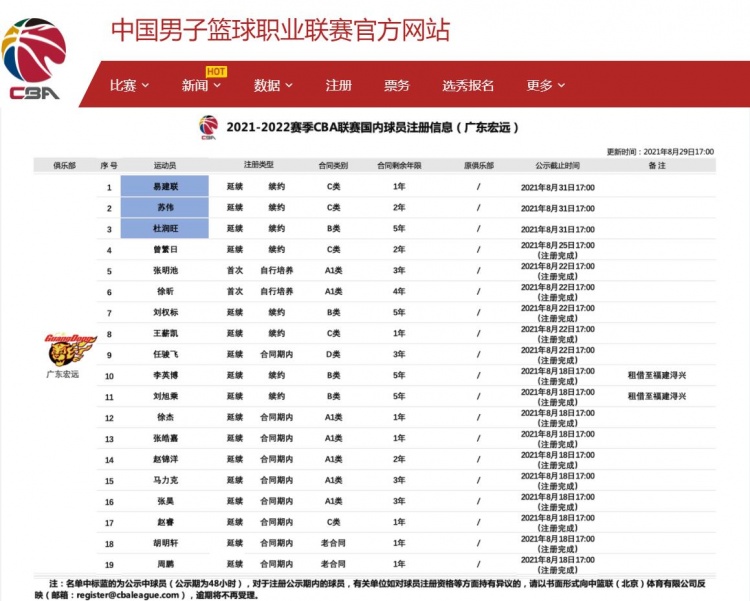The image size is (750, 601).
Task: Click 租借至福建浔兴 note in 李英博 row
Action: [x=657, y=375]
